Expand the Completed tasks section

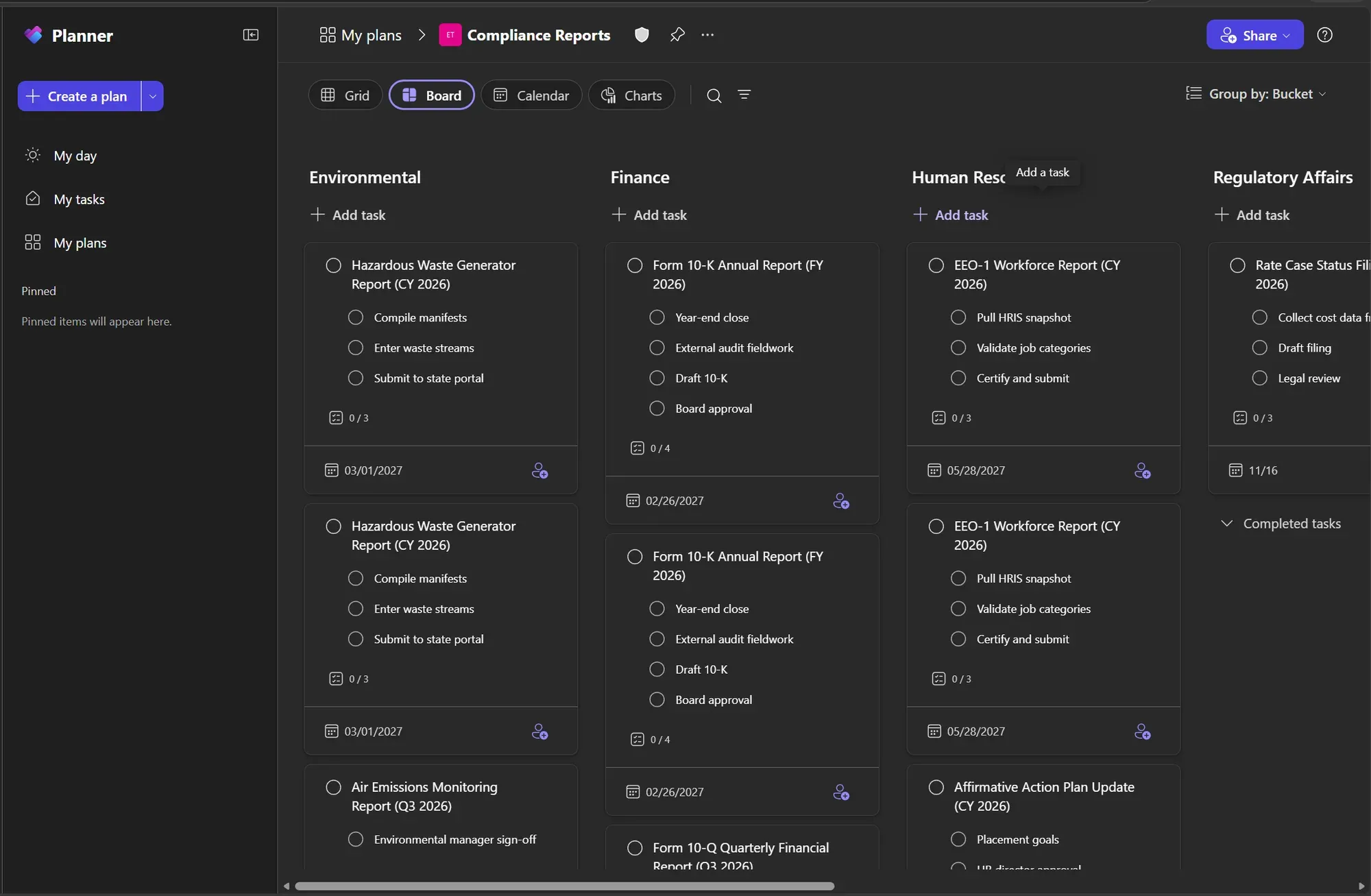[x=1281, y=524]
